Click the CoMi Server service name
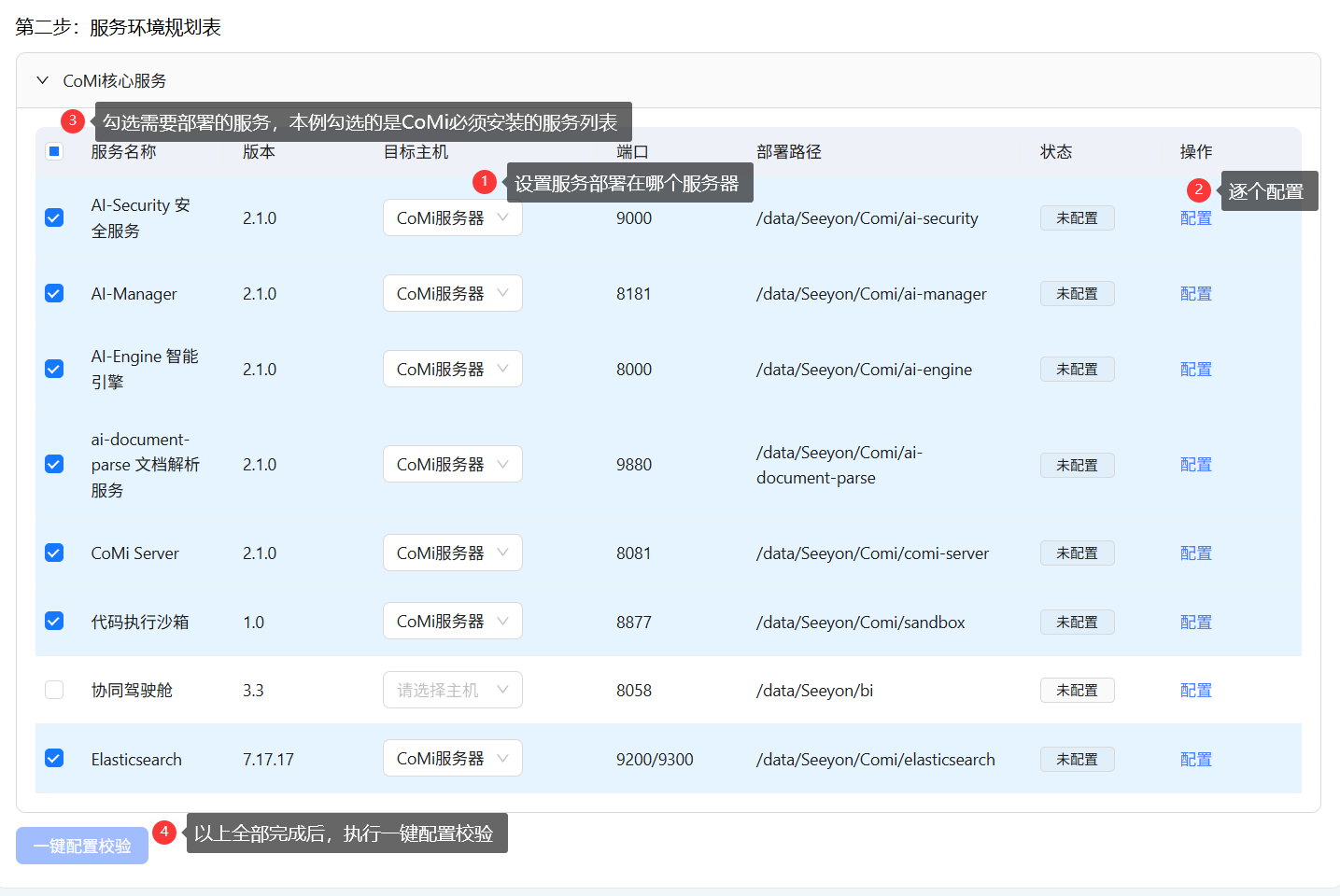The height and width of the screenshot is (896, 1340). pos(134,553)
